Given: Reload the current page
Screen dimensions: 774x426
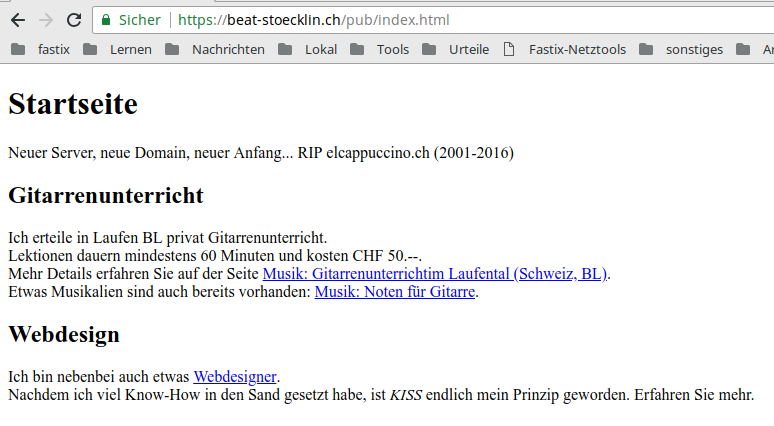Looking at the screenshot, I should (x=74, y=20).
